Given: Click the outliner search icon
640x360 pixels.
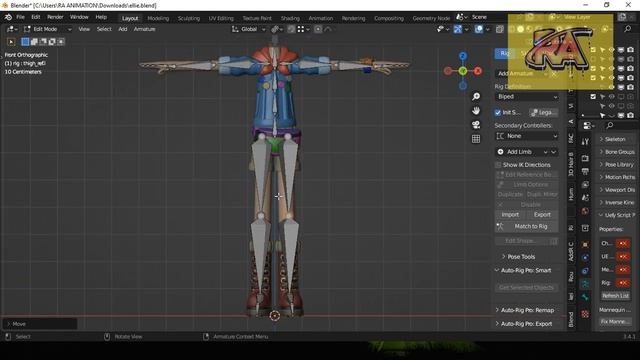Looking at the screenshot, I should 628,29.
